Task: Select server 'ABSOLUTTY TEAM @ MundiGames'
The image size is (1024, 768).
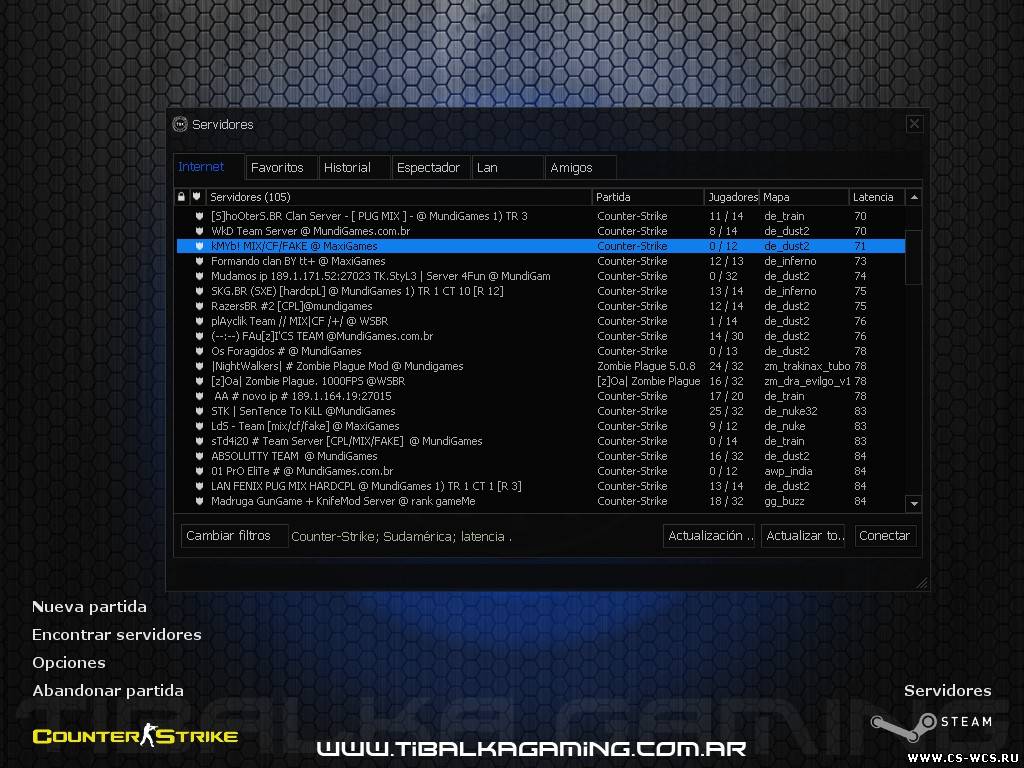Action: pyautogui.click(x=541, y=456)
